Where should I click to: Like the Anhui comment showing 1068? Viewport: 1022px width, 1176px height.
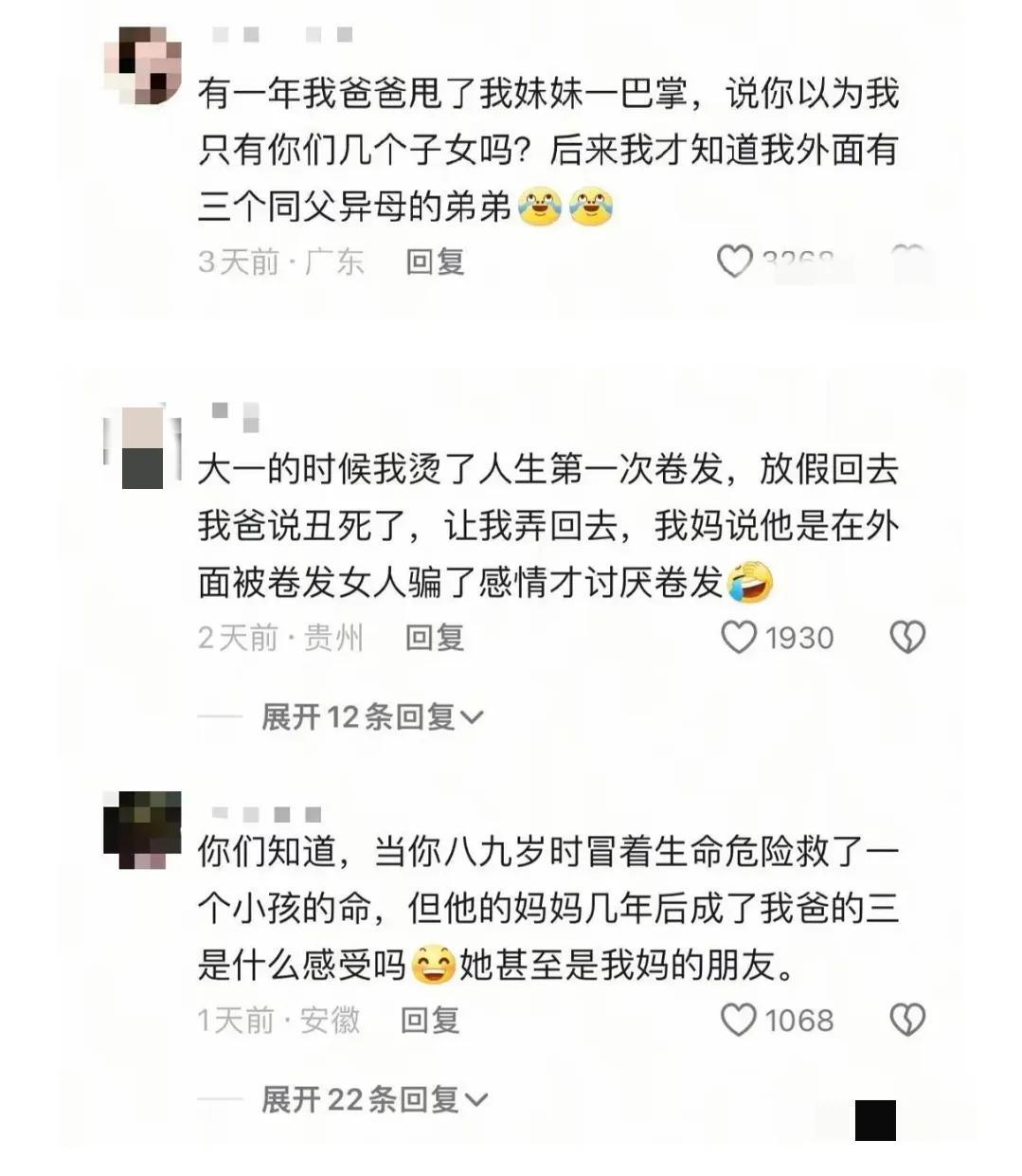[x=739, y=1021]
